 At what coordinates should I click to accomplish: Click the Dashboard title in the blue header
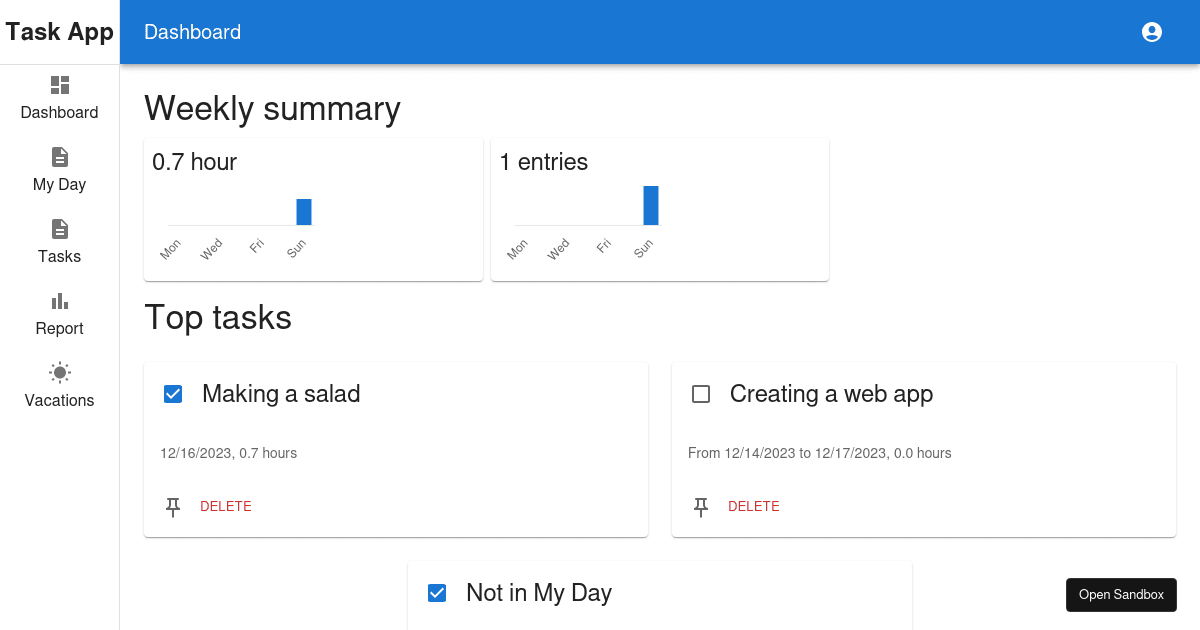(x=192, y=31)
